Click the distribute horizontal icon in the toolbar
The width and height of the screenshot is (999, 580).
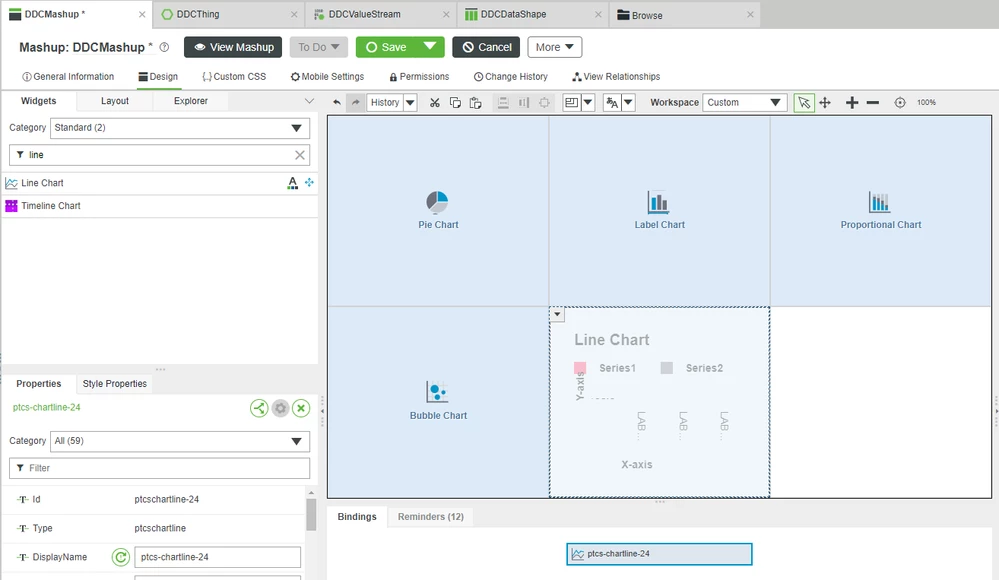click(x=524, y=102)
